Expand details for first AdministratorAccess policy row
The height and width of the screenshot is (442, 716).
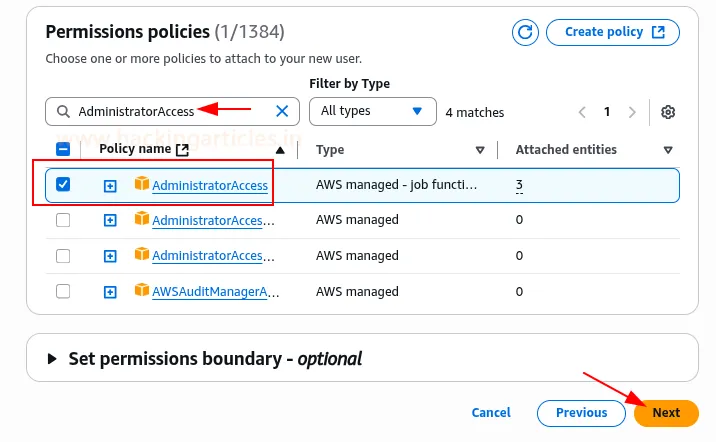click(x=111, y=185)
